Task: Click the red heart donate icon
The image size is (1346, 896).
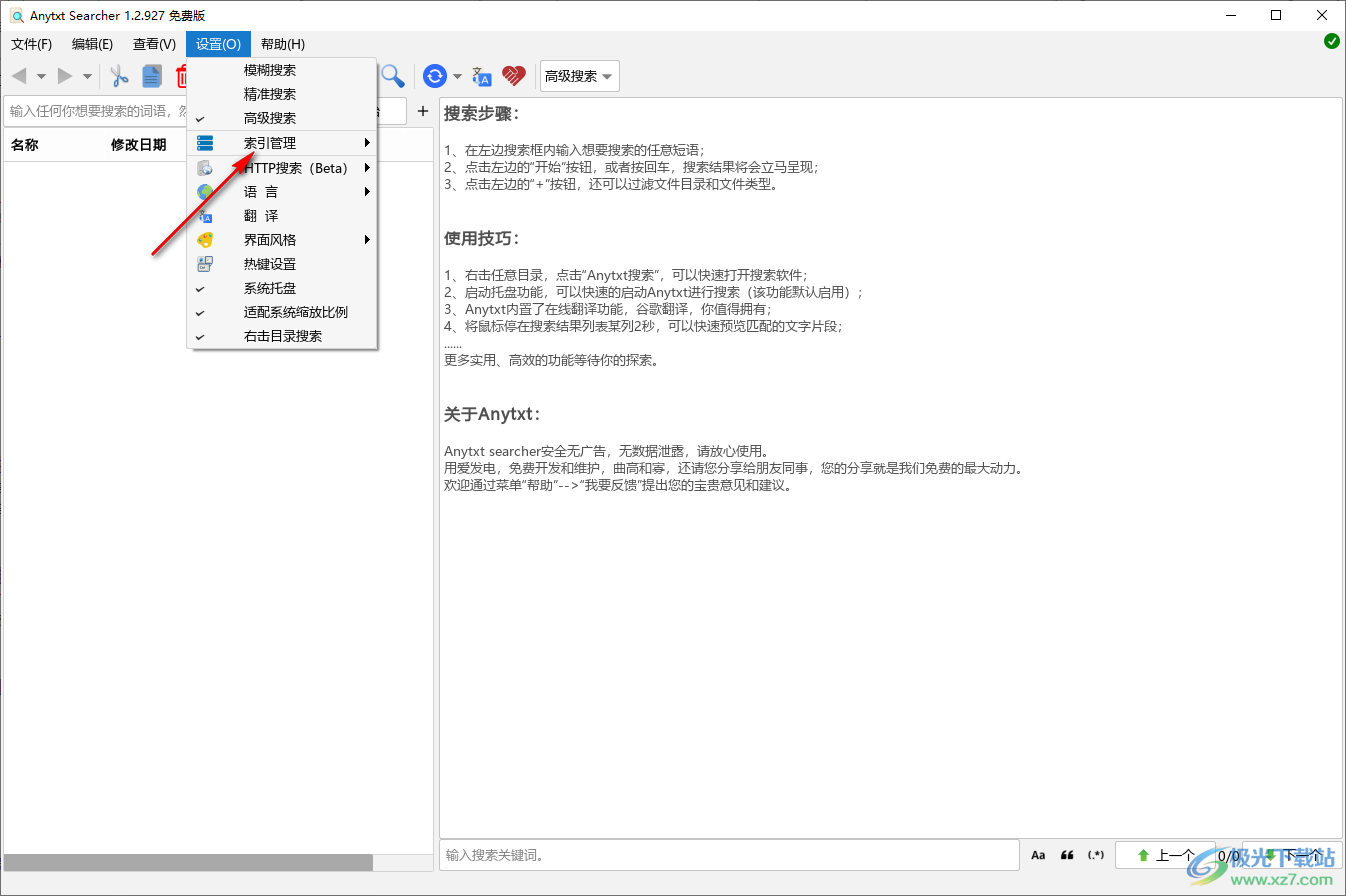Action: pos(514,76)
